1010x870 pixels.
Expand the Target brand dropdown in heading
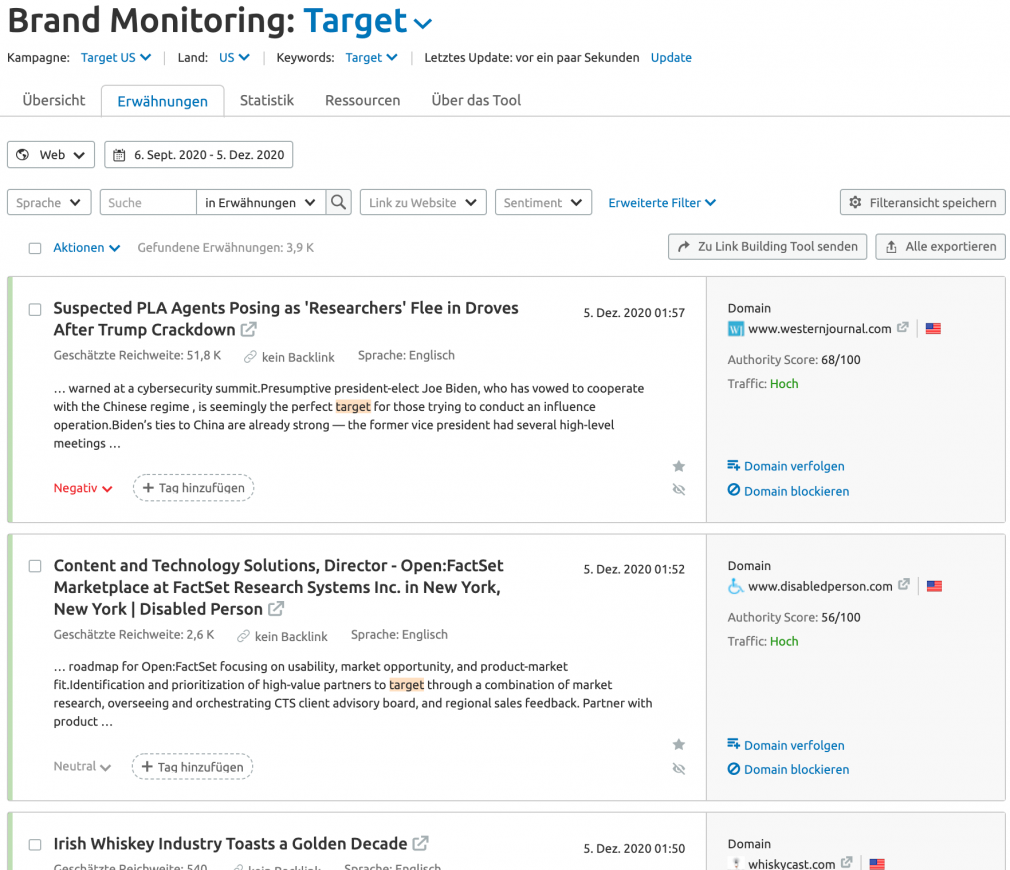[368, 21]
